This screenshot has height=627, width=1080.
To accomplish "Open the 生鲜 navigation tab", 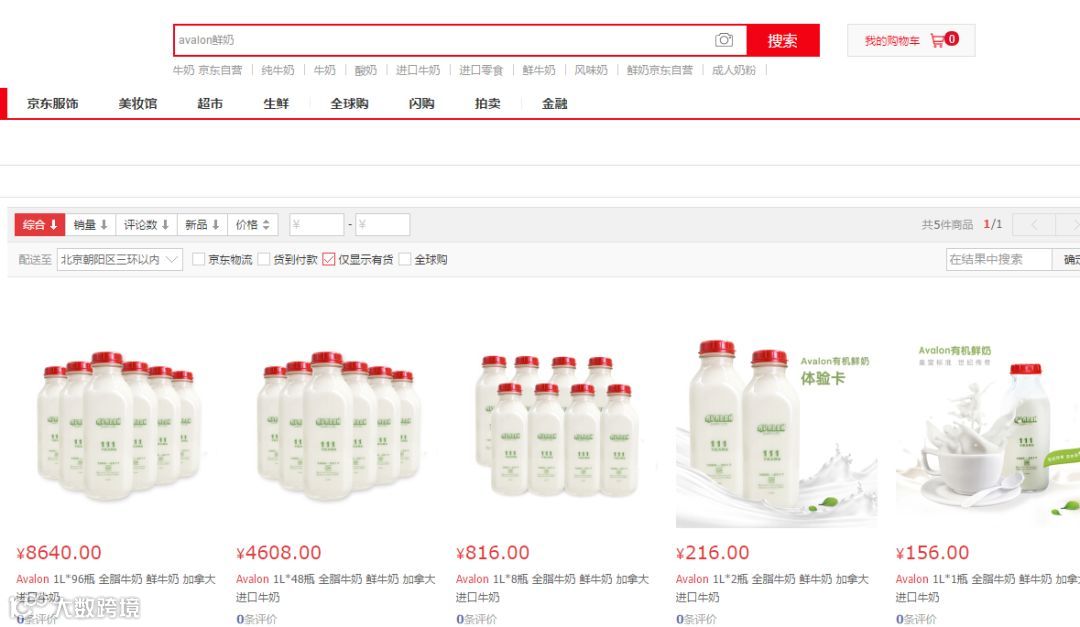I will 276,103.
